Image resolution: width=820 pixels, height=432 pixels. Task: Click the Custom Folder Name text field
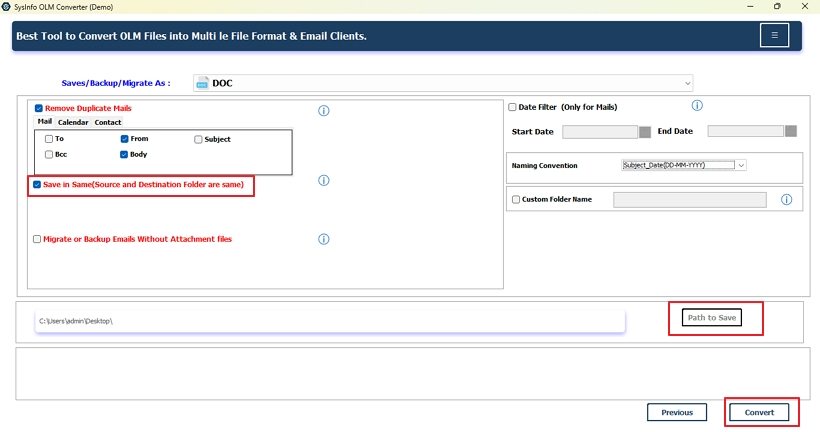pos(690,200)
